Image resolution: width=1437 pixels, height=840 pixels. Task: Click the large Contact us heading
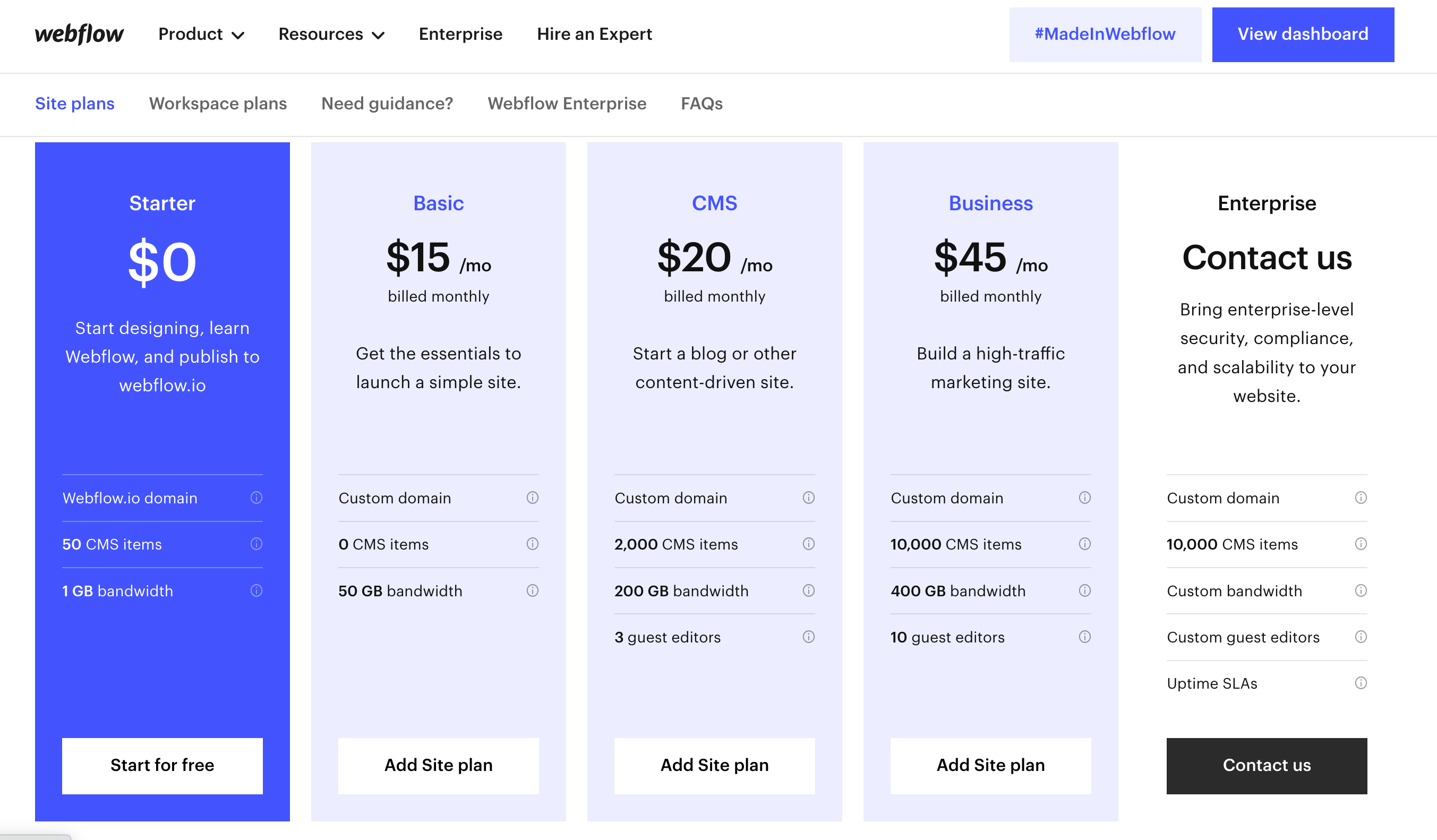pyautogui.click(x=1267, y=258)
